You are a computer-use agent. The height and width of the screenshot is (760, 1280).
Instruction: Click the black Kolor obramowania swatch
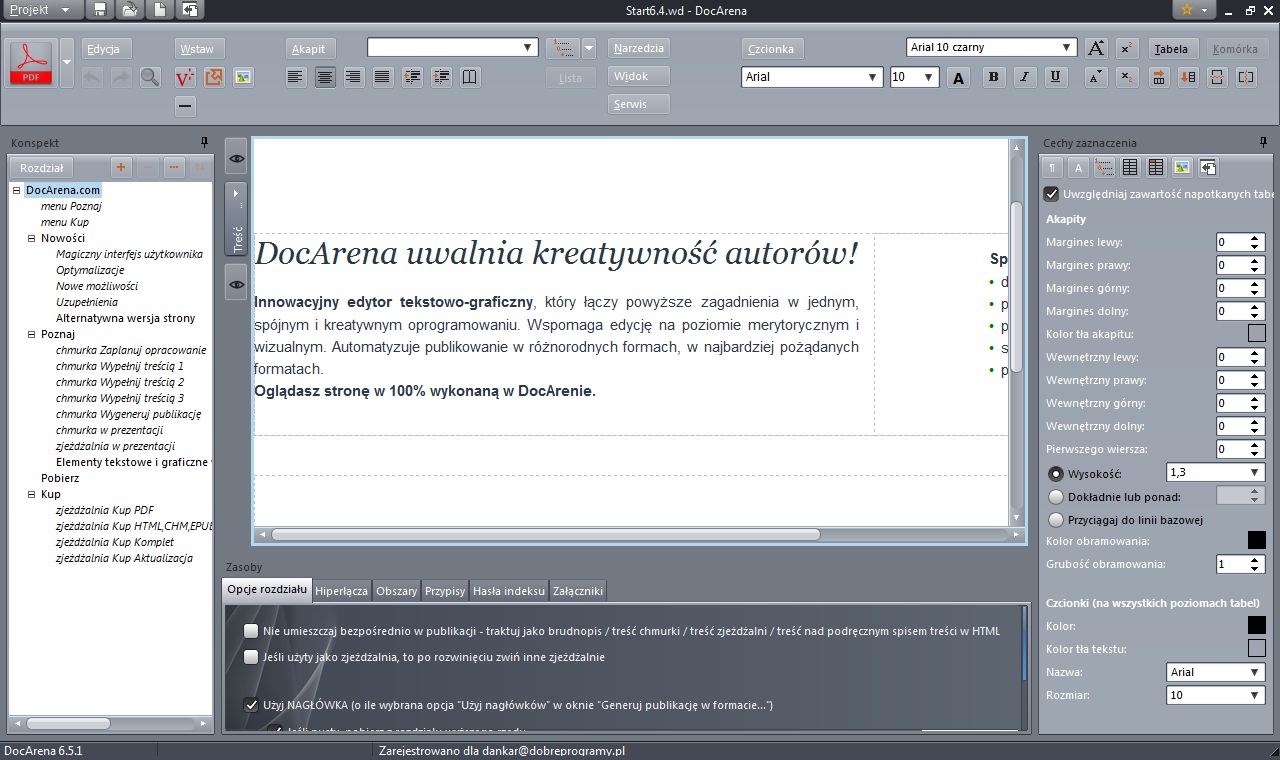(x=1257, y=541)
